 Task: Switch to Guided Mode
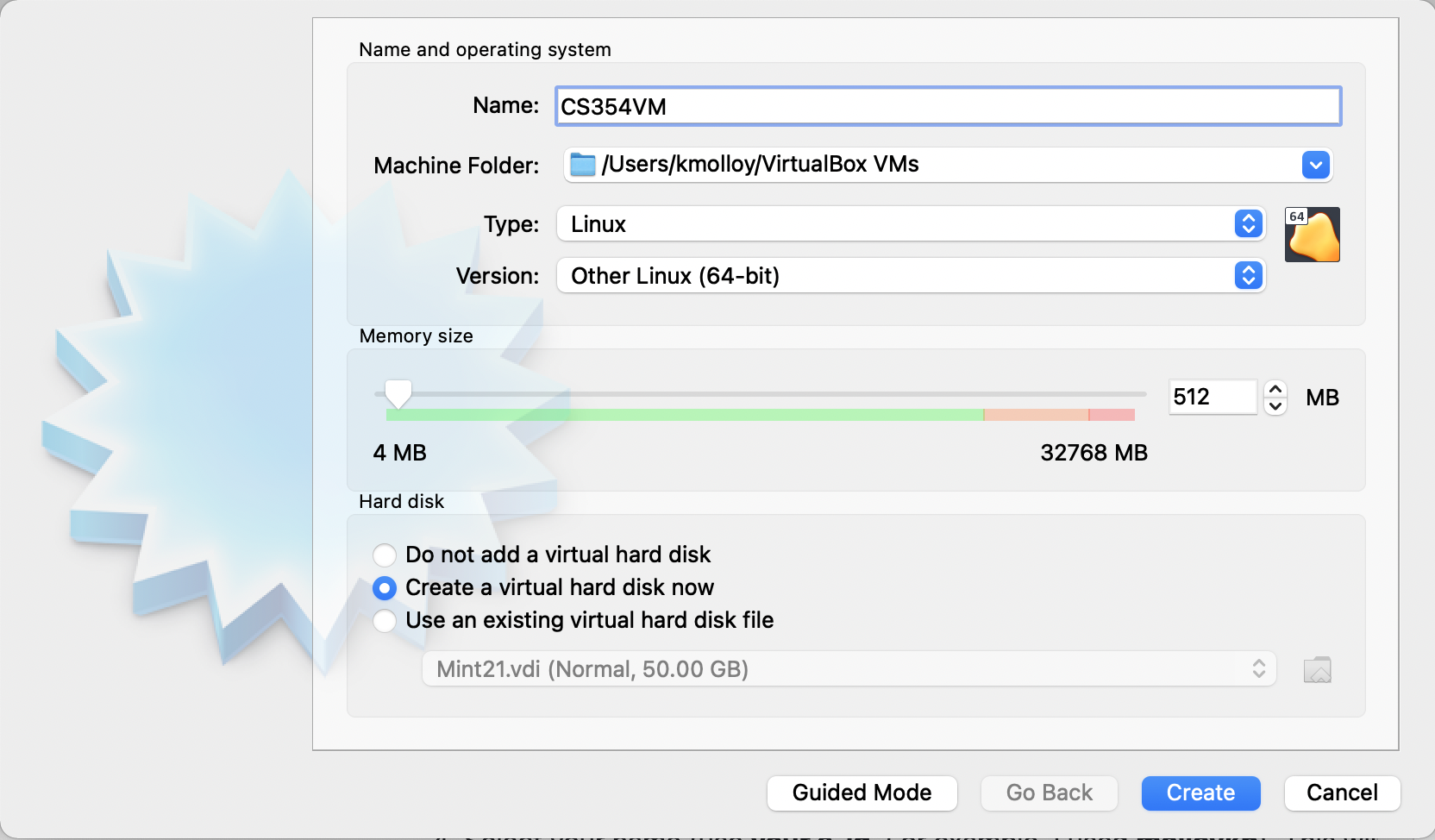point(861,793)
